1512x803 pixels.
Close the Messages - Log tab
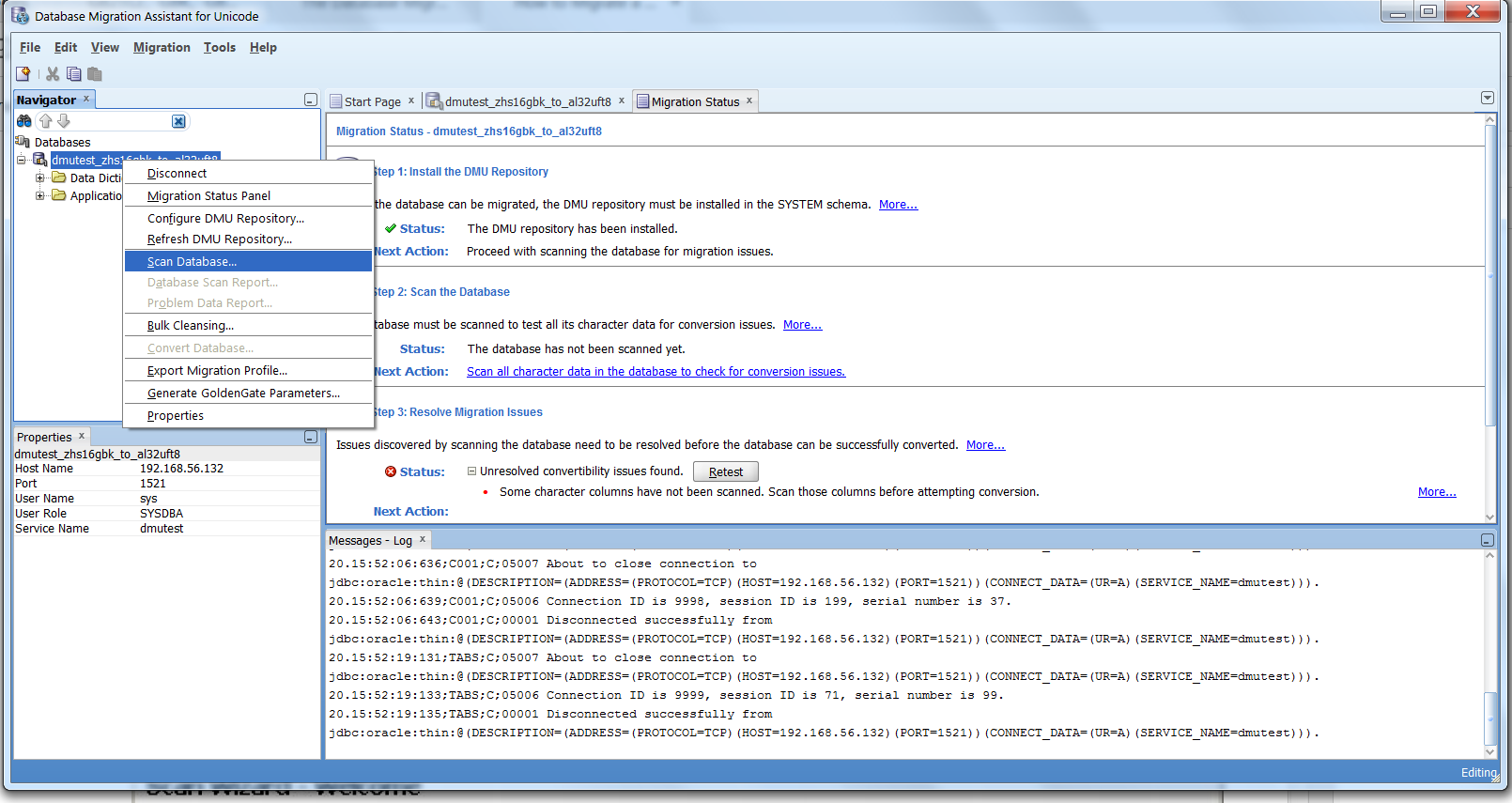(x=423, y=539)
